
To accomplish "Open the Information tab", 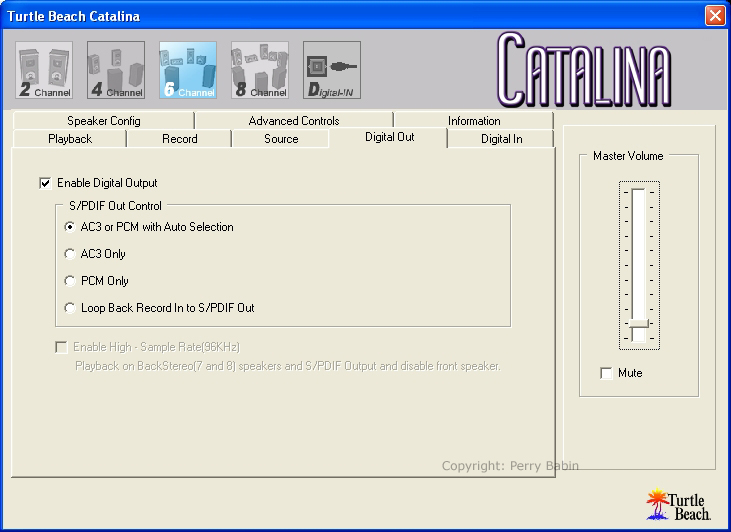I will (x=474, y=121).
